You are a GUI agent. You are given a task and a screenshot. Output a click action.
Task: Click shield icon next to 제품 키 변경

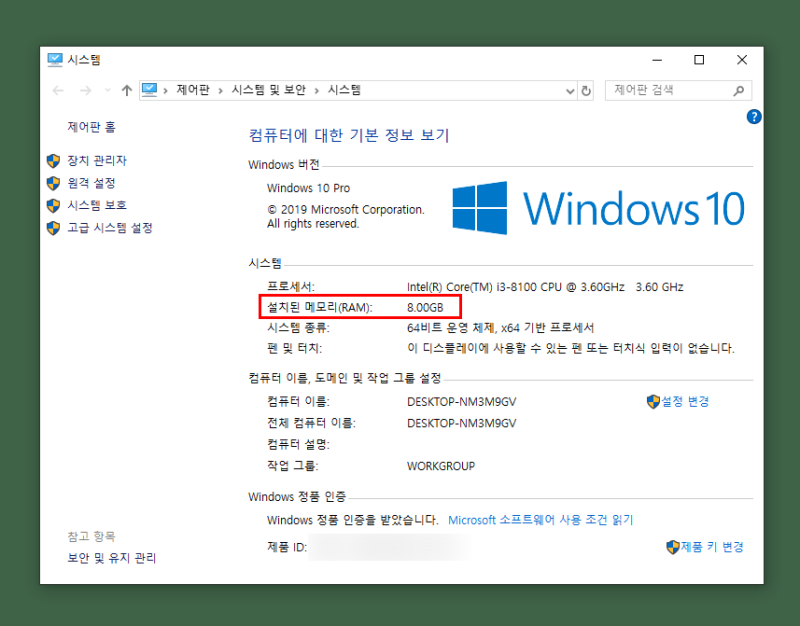tap(673, 547)
